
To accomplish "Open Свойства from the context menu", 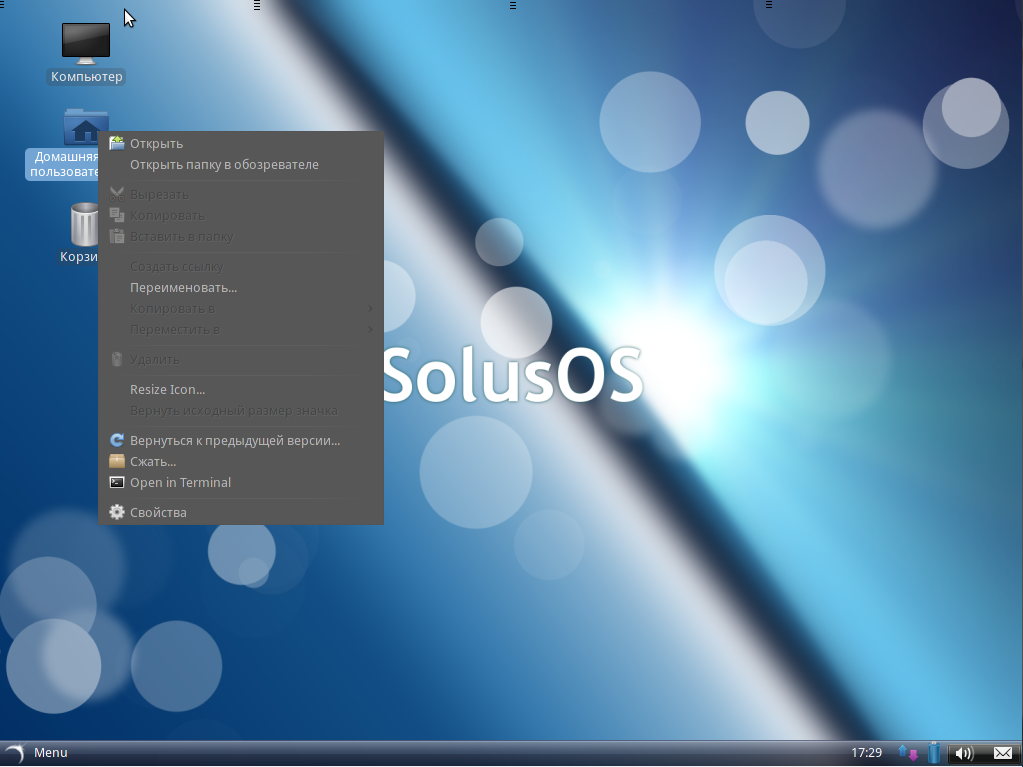I will click(241, 513).
